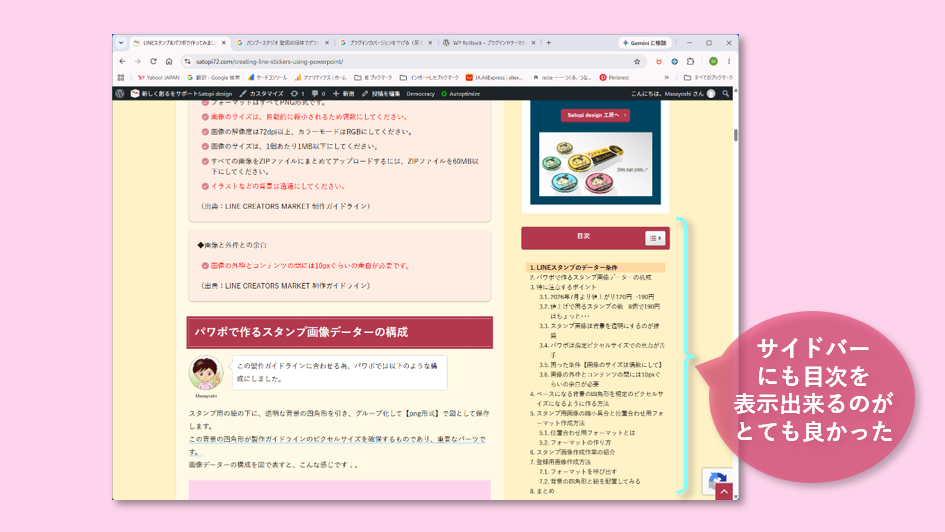Go back using the browser back arrow
Image resolution: width=945 pixels, height=532 pixels.
tap(122, 61)
